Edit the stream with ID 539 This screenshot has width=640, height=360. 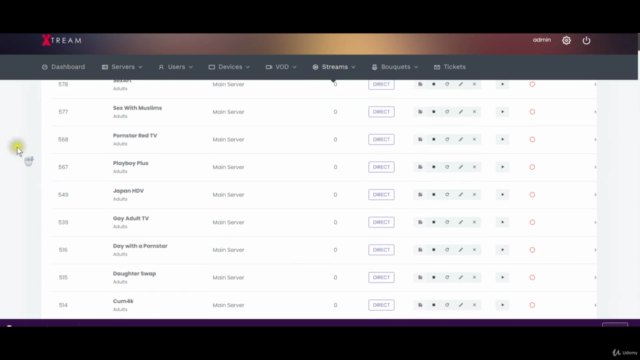click(461, 222)
